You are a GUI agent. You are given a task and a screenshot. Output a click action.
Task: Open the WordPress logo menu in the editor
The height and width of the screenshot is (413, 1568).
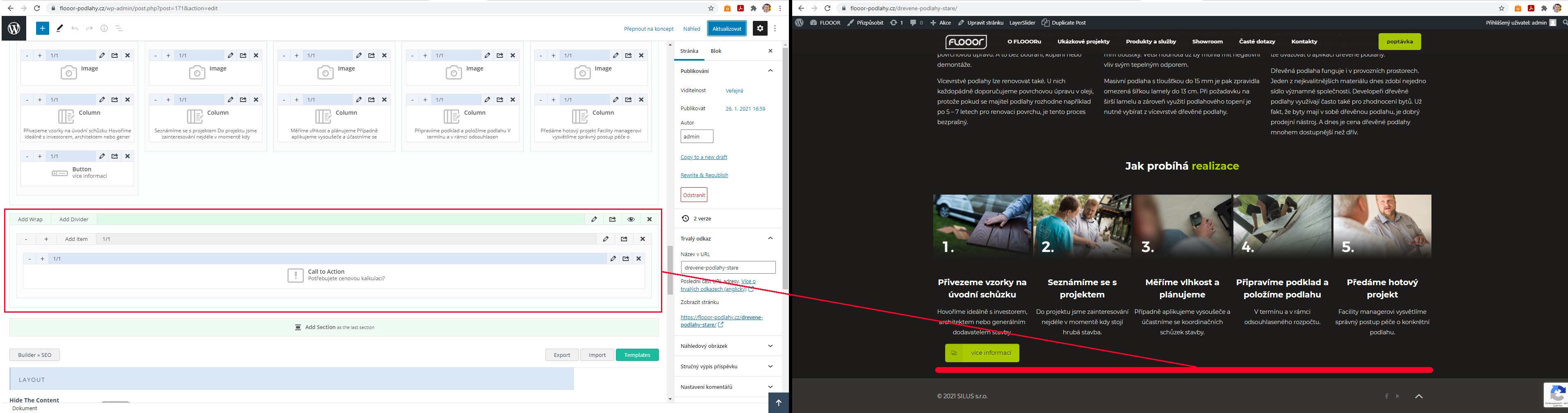click(14, 28)
